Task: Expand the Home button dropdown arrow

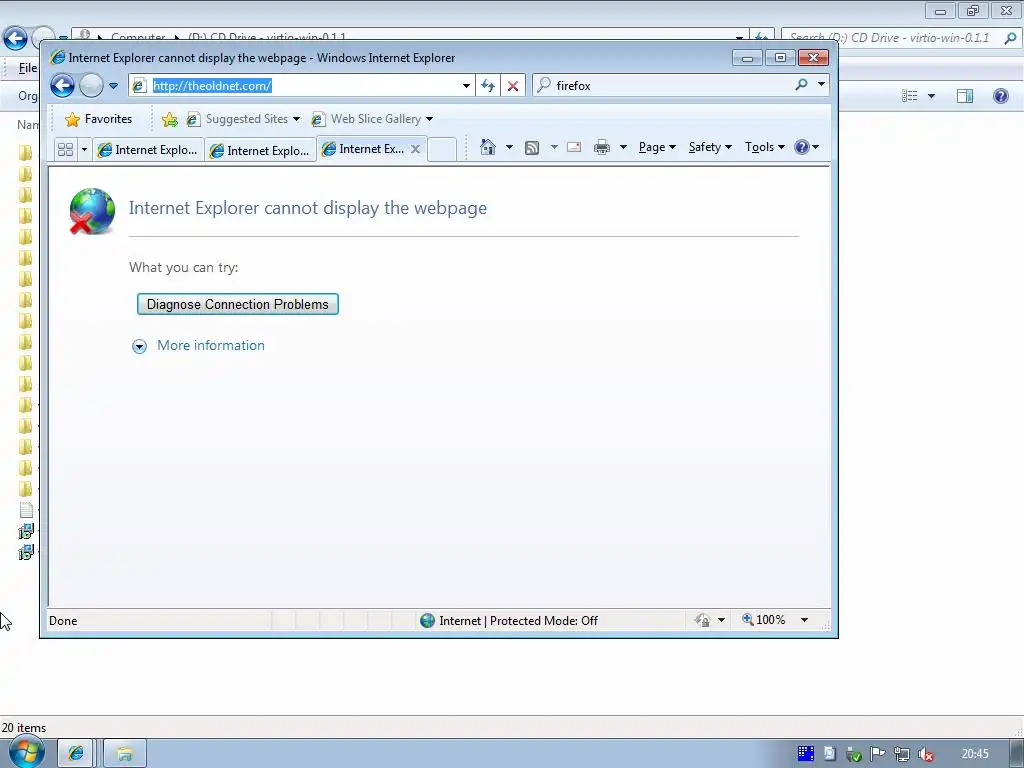Action: [509, 147]
